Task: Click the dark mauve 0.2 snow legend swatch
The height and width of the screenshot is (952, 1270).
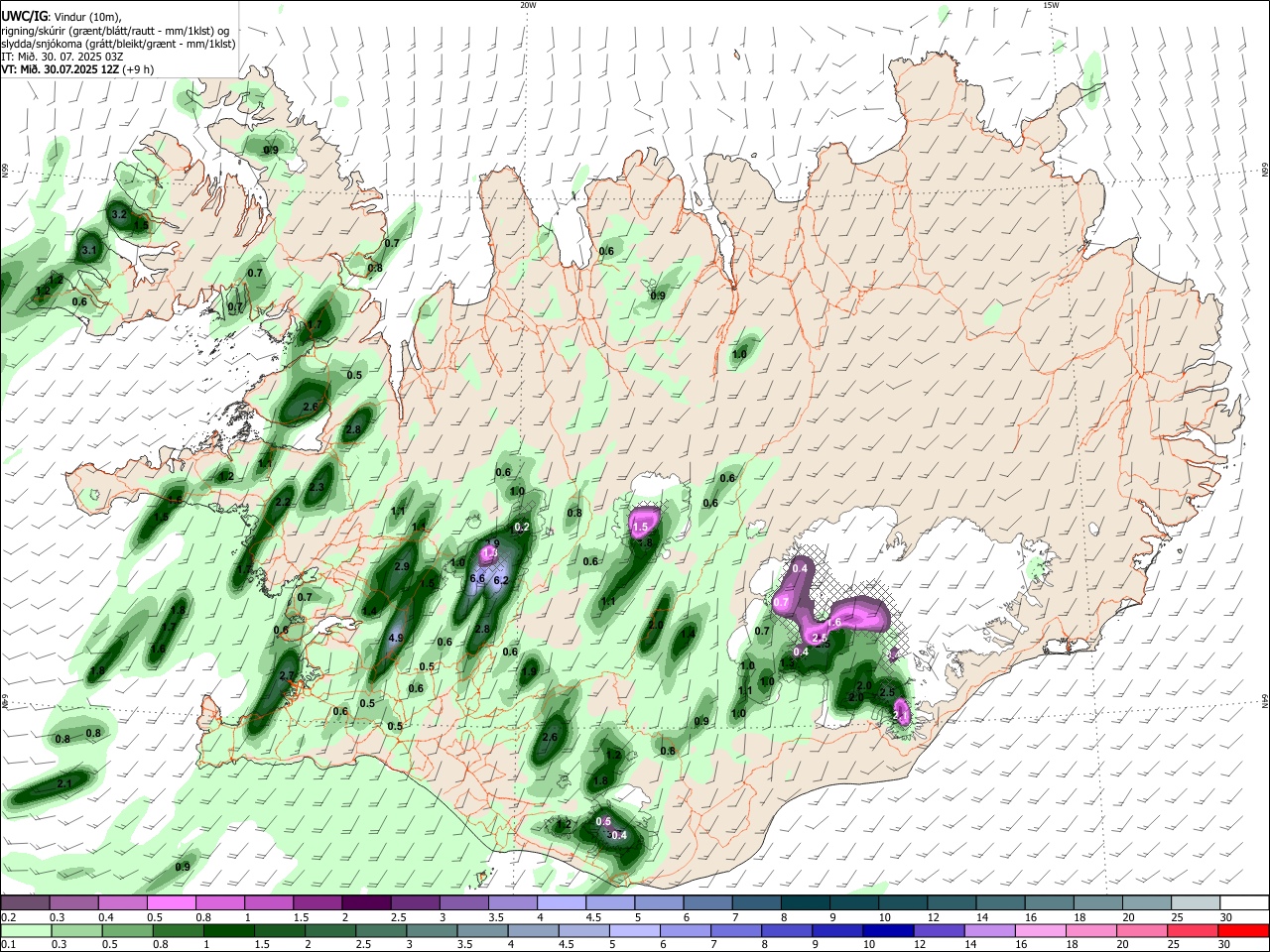Action: tap(25, 902)
